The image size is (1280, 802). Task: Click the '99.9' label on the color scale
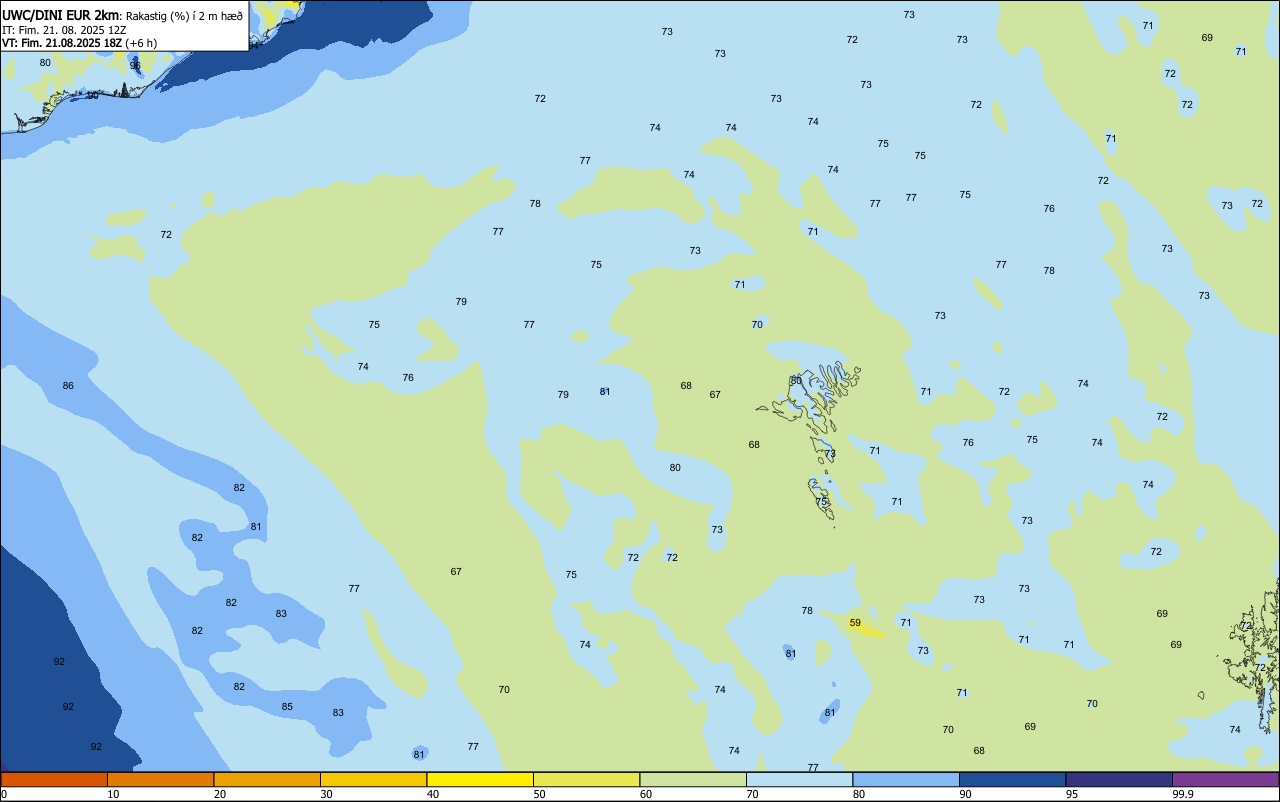click(1183, 794)
